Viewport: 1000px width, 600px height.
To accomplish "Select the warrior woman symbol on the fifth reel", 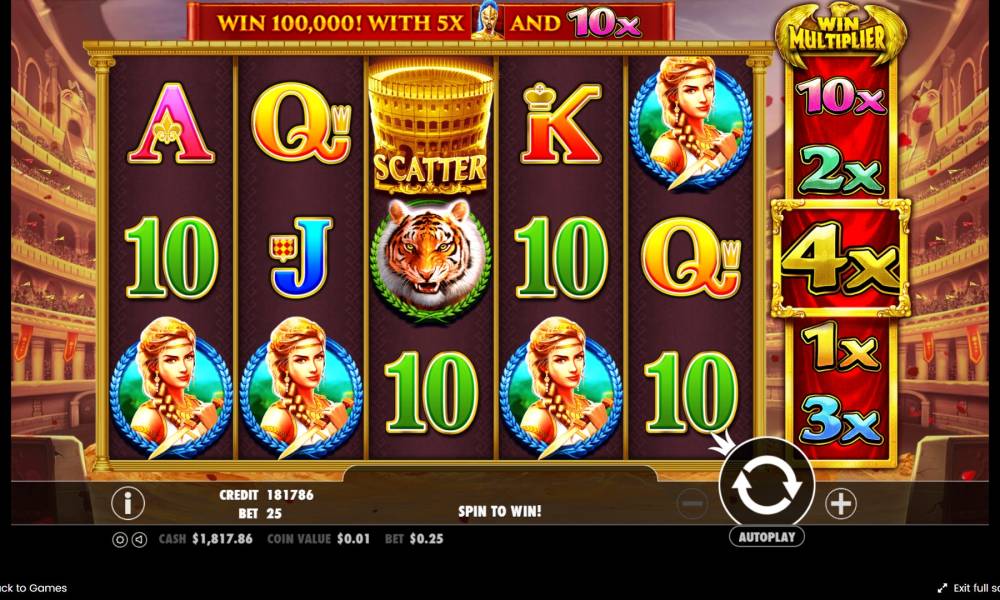I will click(x=691, y=123).
